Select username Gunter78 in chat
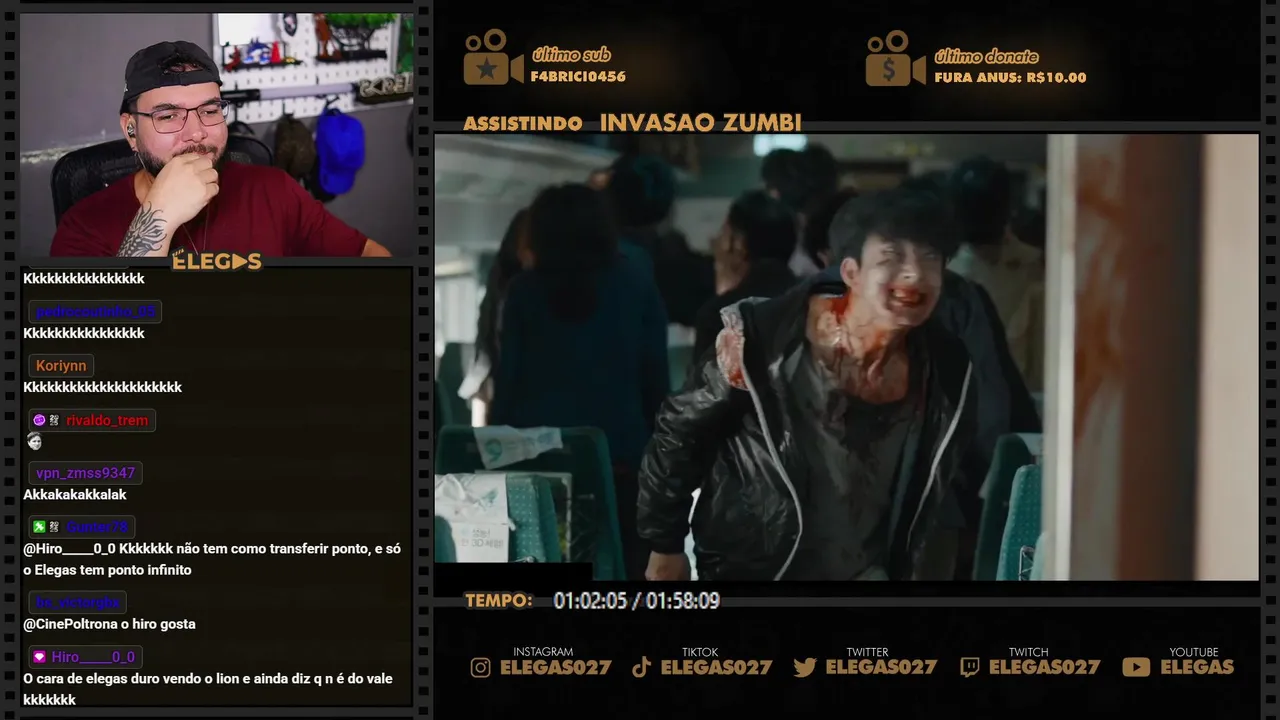This screenshot has height=720, width=1280. pos(97,527)
